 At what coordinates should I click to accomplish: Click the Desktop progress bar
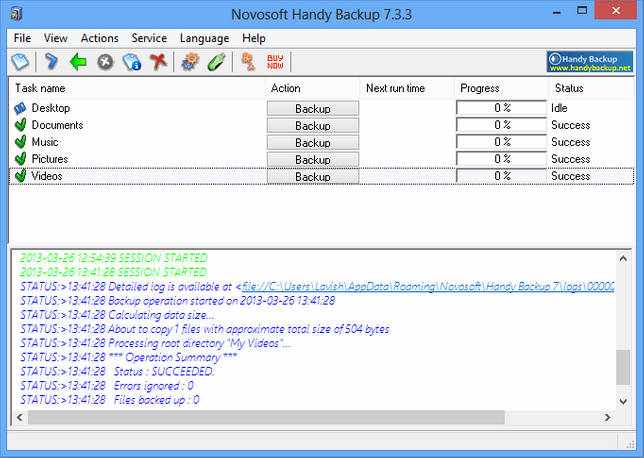pyautogui.click(x=501, y=108)
